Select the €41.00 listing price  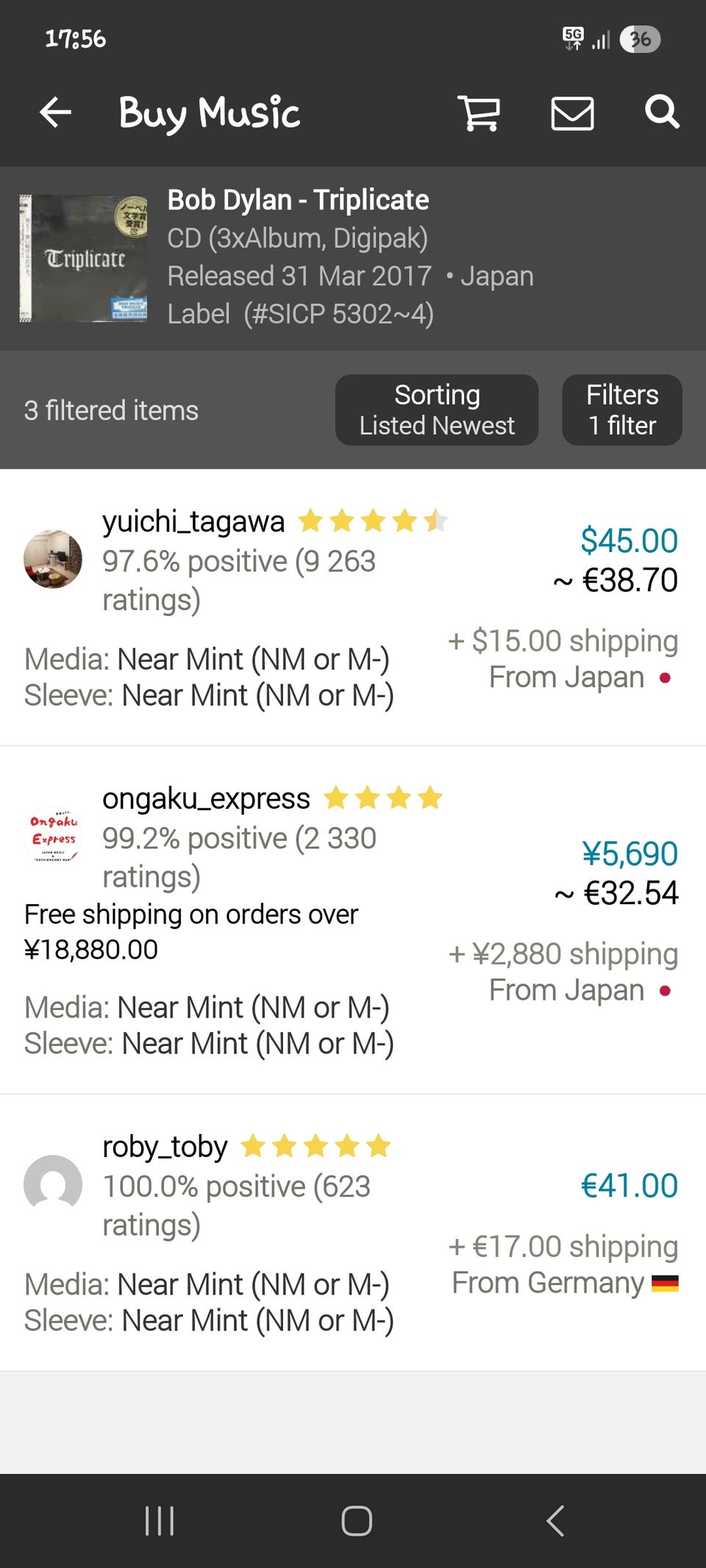[629, 1186]
